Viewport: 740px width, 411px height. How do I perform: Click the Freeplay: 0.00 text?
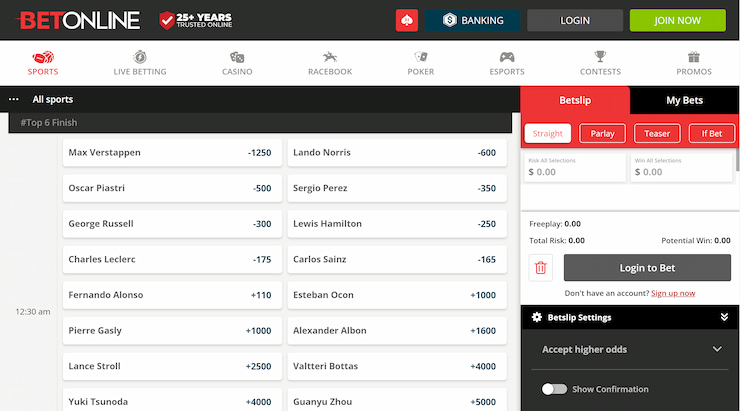point(555,224)
